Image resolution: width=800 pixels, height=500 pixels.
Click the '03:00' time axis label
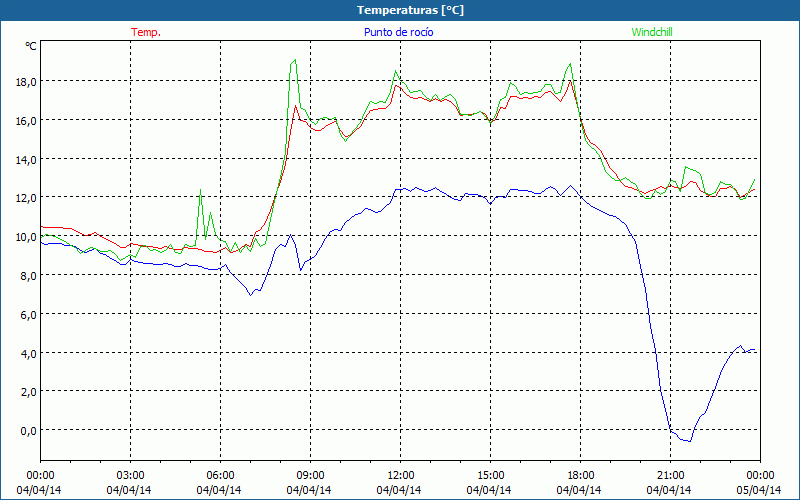point(130,476)
